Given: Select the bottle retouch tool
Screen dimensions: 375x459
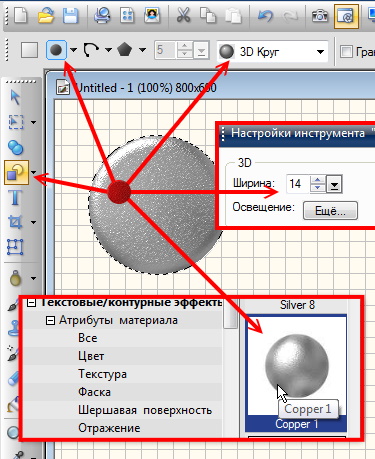Looking at the screenshot, I should tap(15, 278).
